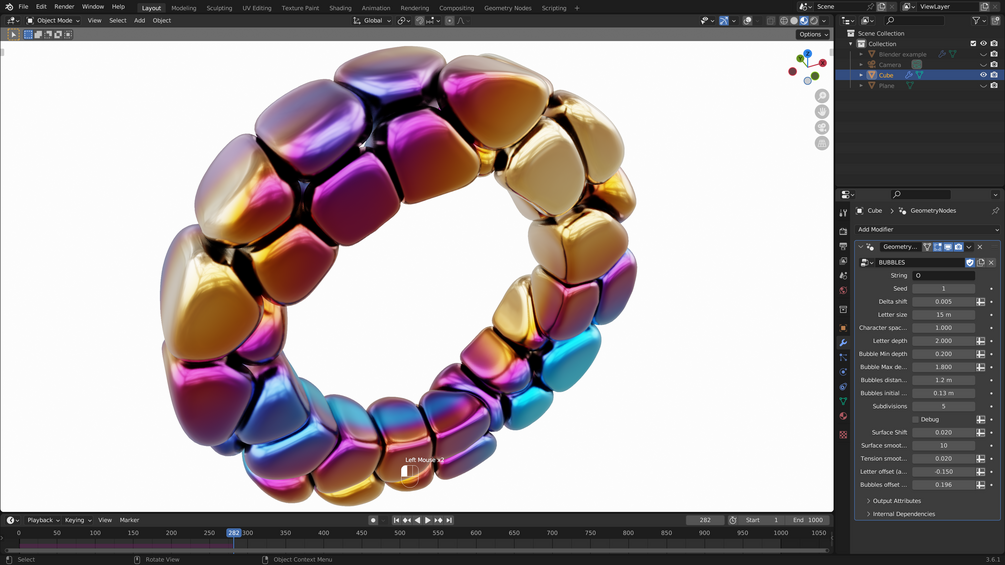Toggle Collection exclude checkbox in outliner
This screenshot has width=1005, height=565.
973,44
